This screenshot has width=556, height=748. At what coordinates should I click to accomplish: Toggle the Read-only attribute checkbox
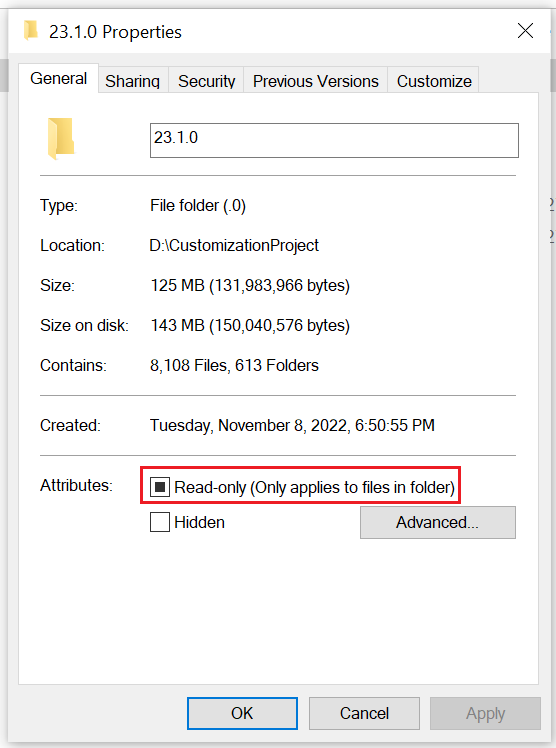tap(160, 487)
